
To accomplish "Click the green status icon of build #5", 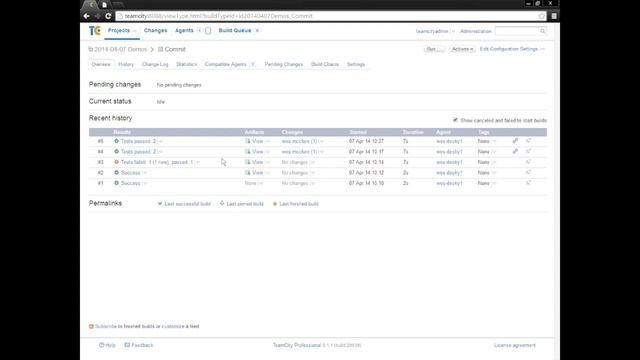I will (x=116, y=141).
